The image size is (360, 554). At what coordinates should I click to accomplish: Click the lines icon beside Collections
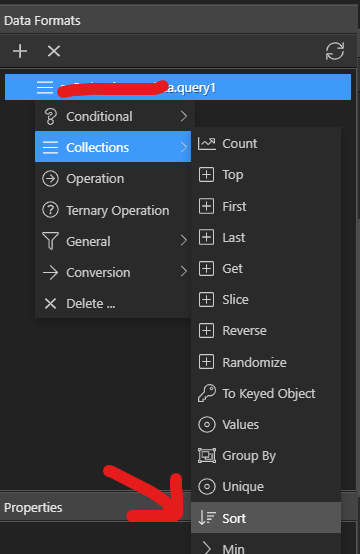tap(51, 147)
